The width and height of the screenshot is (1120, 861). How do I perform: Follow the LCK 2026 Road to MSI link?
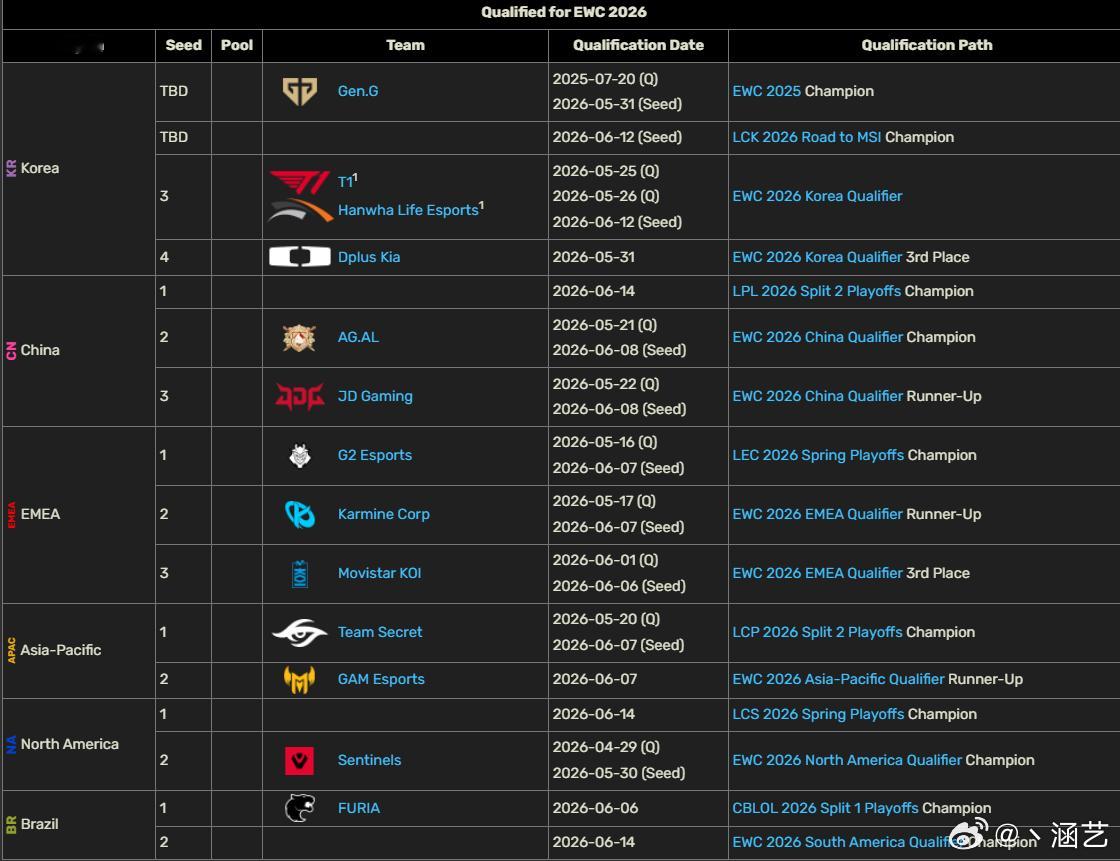coord(806,137)
